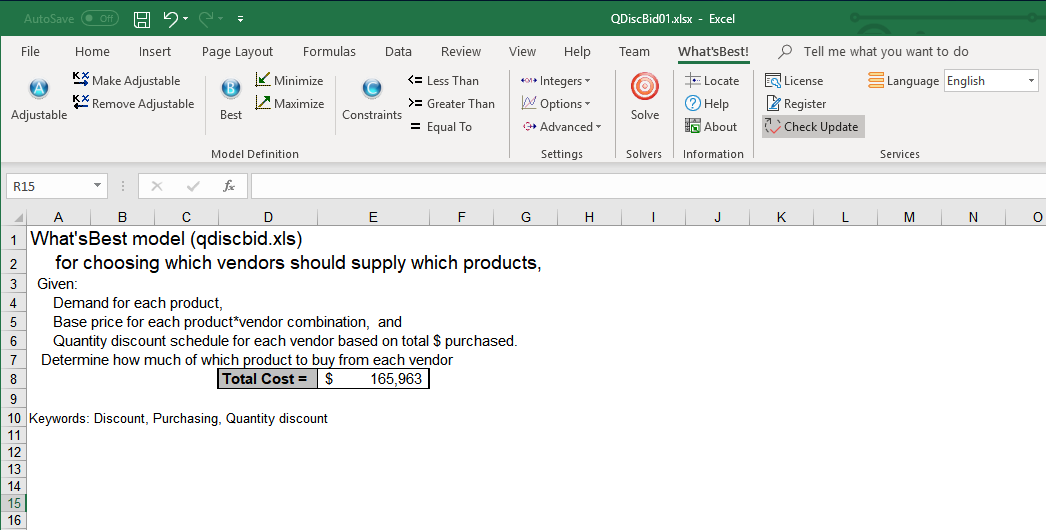Click Remove Adjustable
Image resolution: width=1046 pixels, height=530 pixels.
133,103
